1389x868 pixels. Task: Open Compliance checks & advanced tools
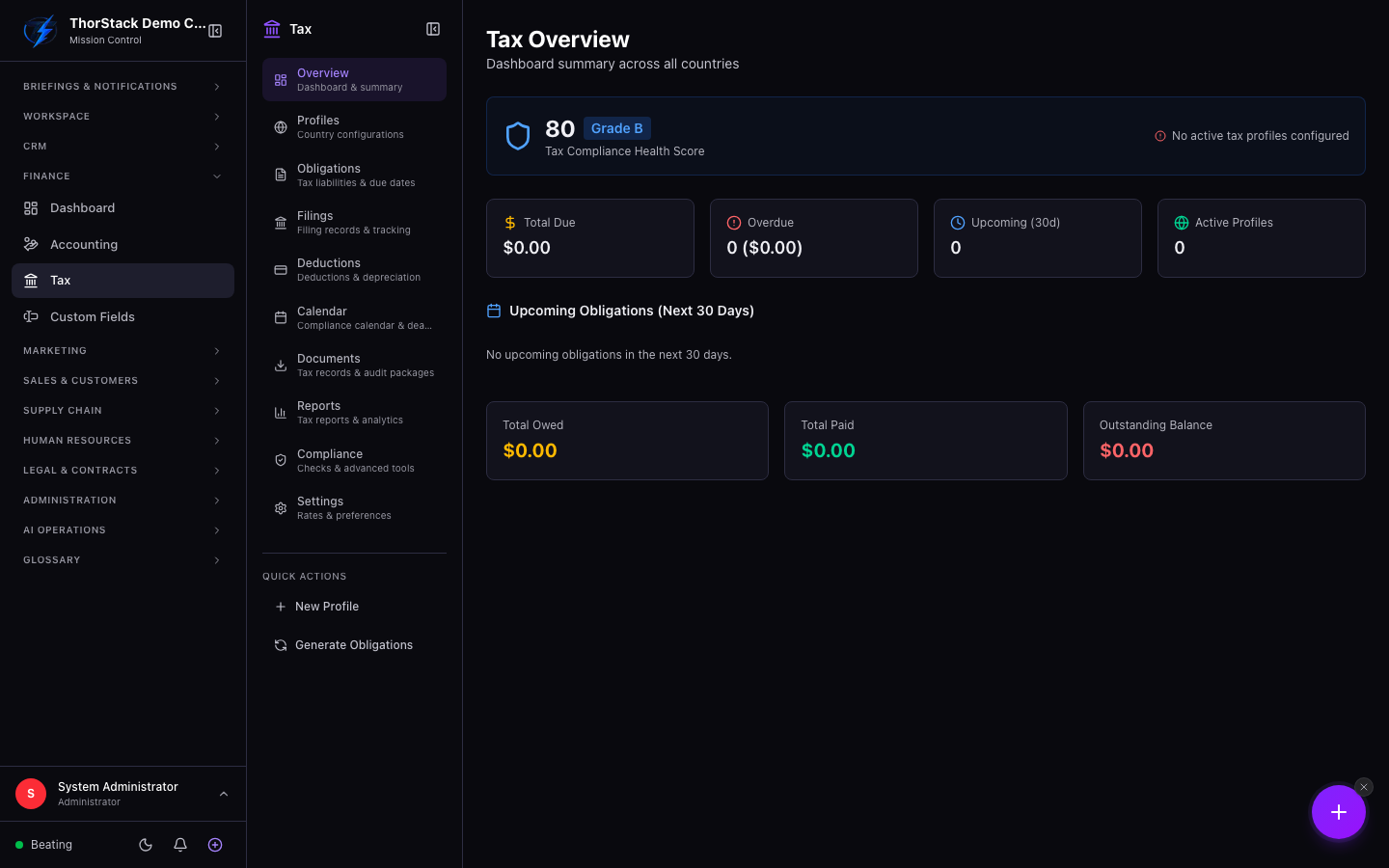354,460
